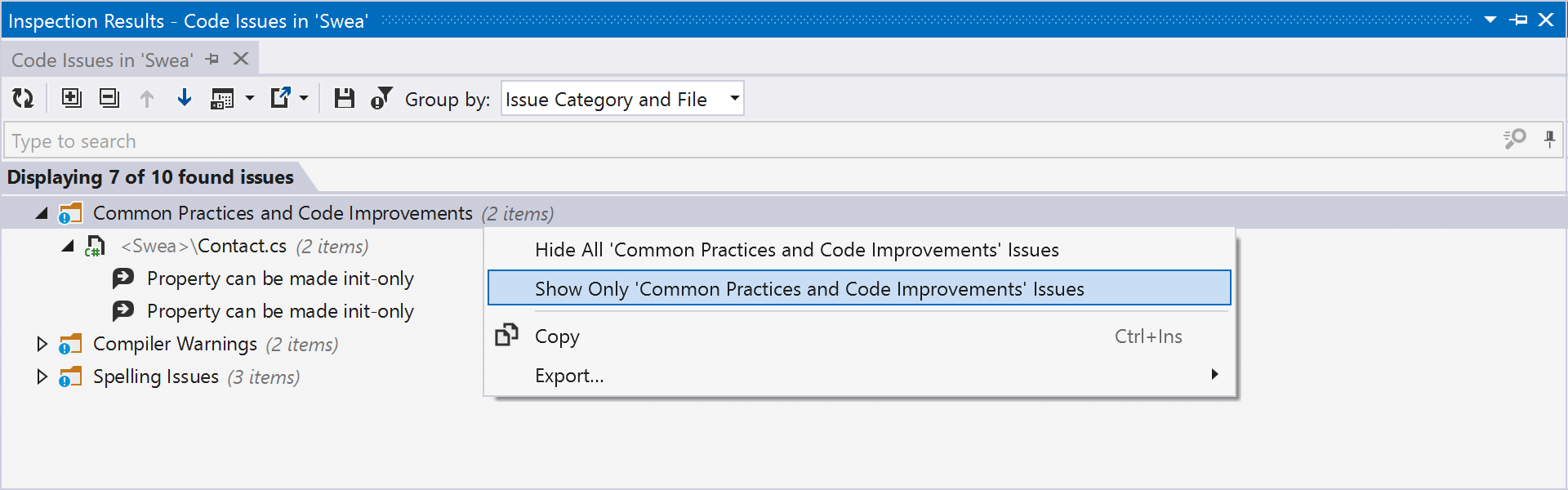Click the Previous Issue up-arrow icon
This screenshot has height=490, width=1568.
(146, 98)
